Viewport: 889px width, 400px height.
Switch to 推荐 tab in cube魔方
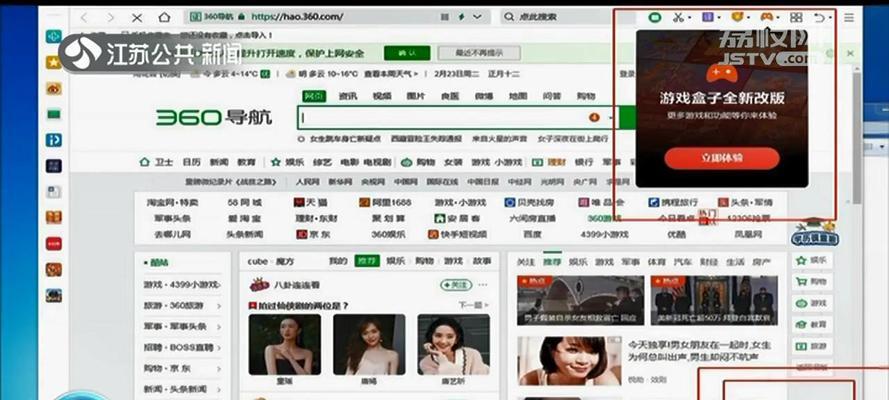[x=367, y=261]
